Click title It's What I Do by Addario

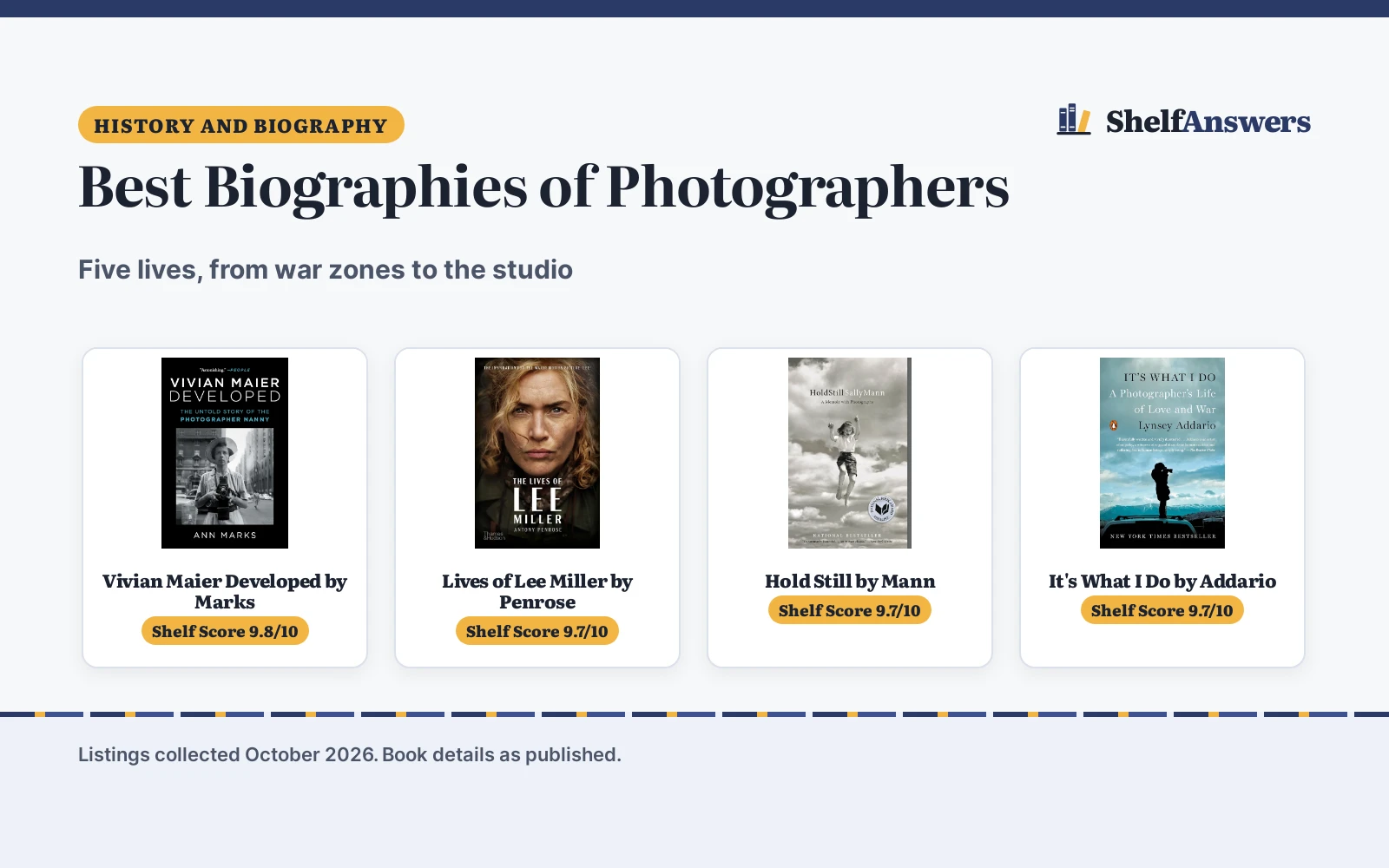1162,581
